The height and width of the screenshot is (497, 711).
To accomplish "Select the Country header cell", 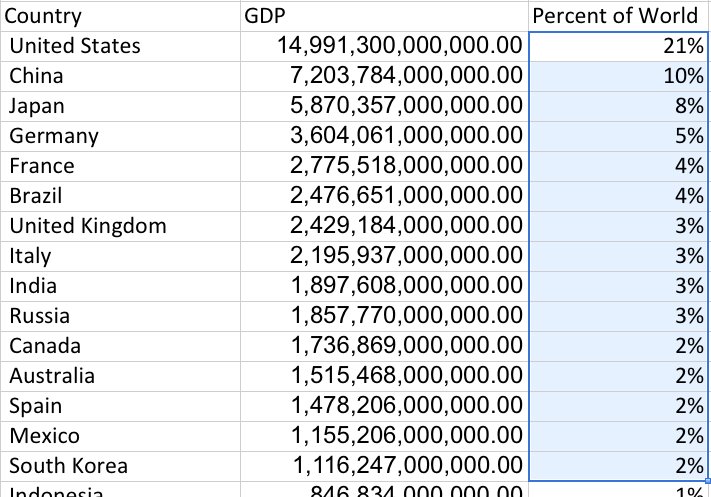I will [120, 16].
